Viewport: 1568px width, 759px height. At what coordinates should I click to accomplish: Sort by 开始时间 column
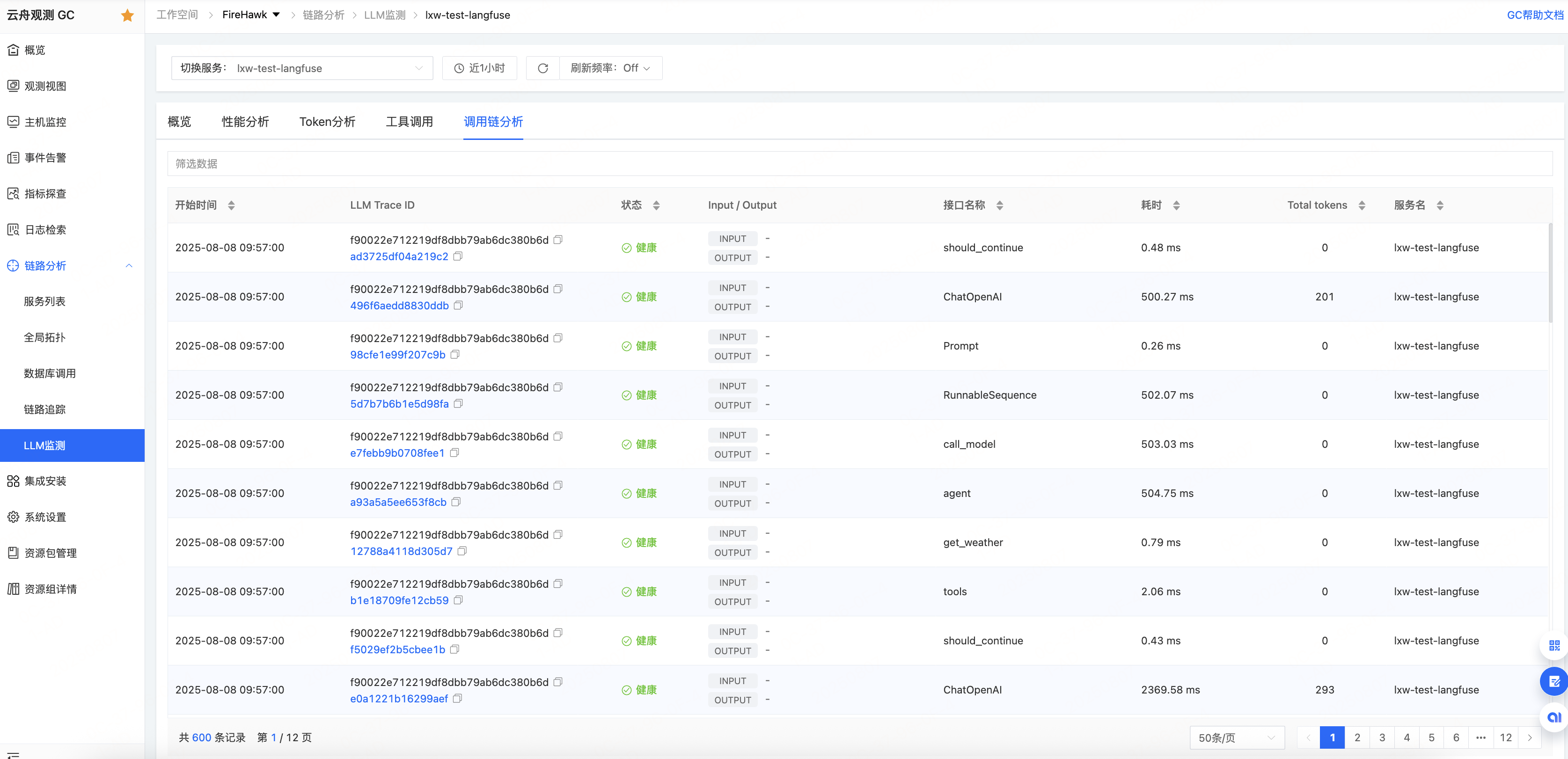pos(231,206)
